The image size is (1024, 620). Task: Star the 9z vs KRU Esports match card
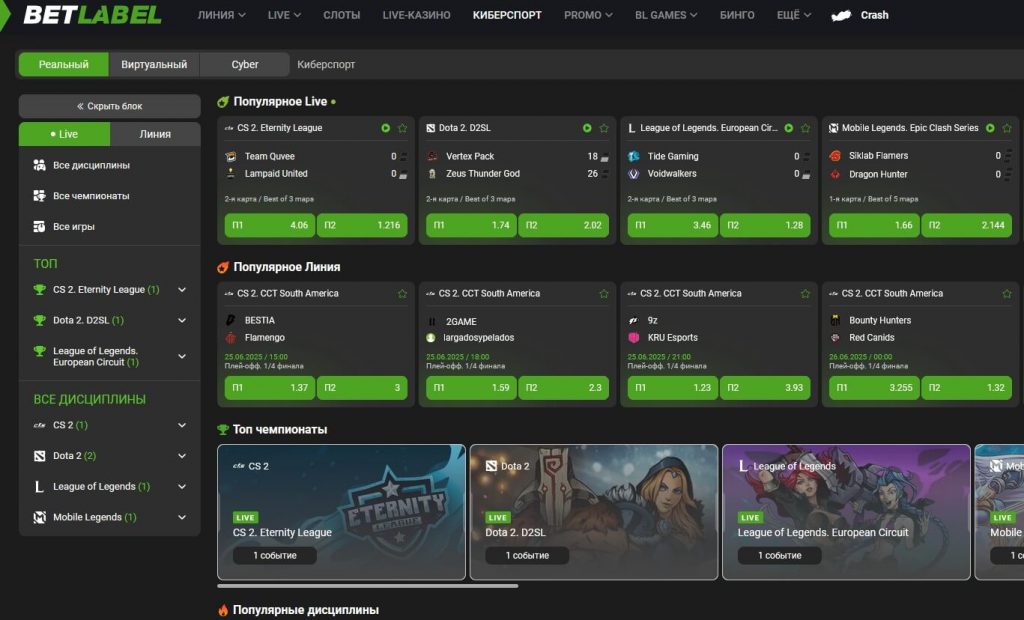click(805, 294)
